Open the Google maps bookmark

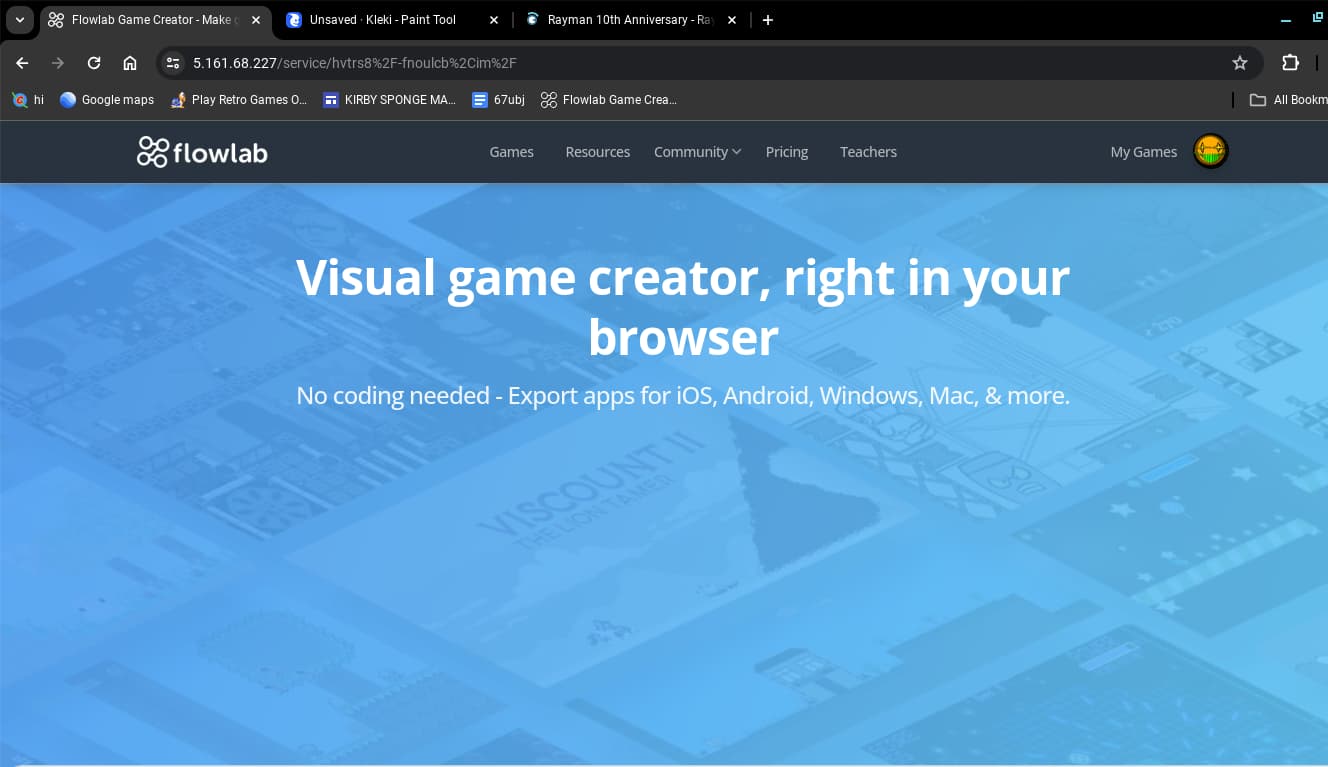(106, 100)
